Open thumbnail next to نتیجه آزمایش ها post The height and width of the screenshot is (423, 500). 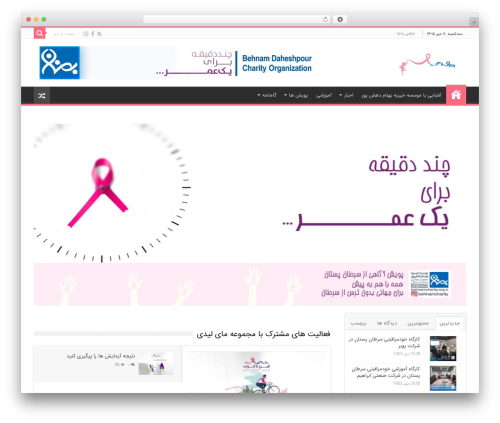click(x=156, y=363)
